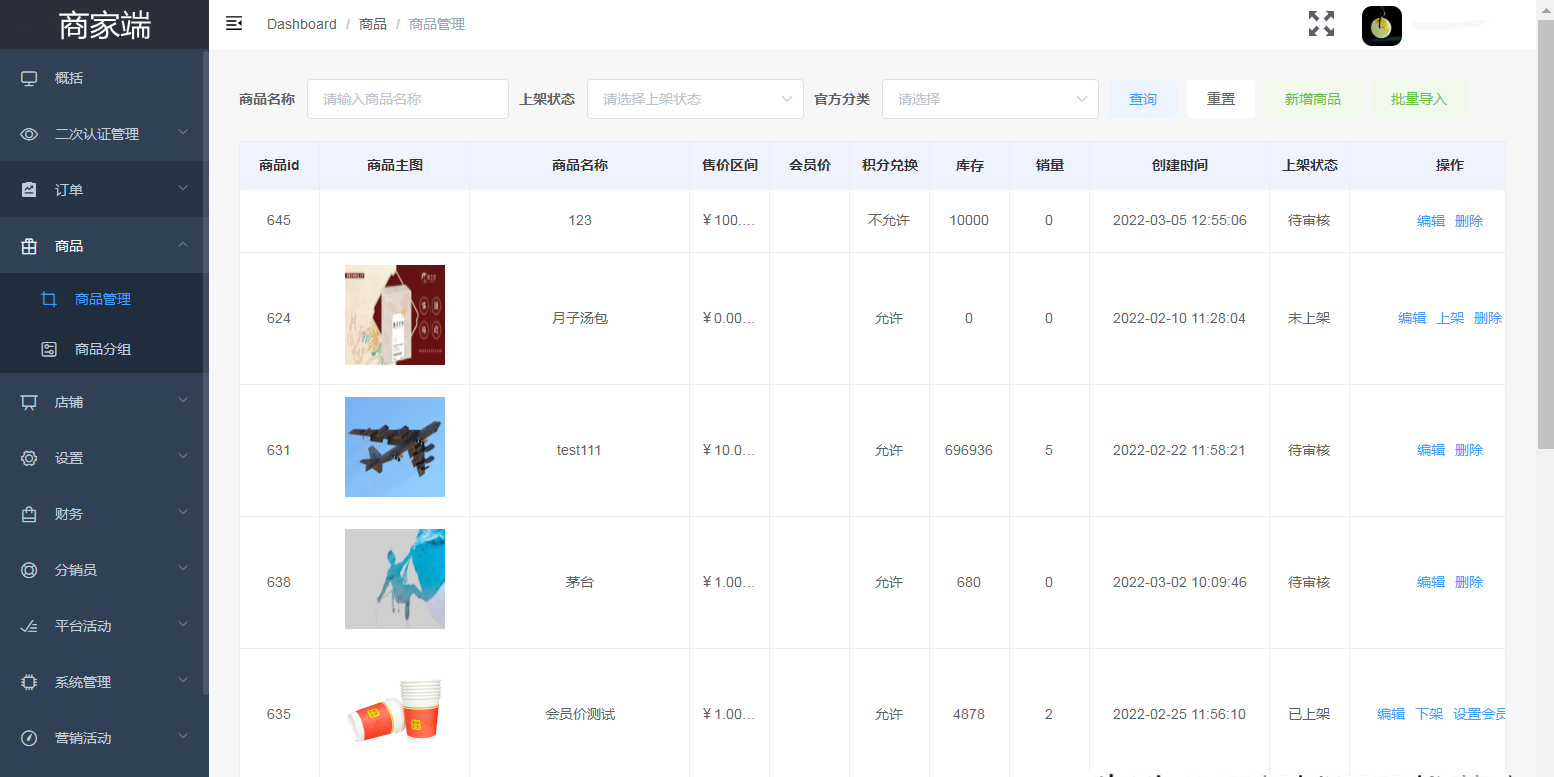Toggle fullscreen mode icon

[1321, 24]
